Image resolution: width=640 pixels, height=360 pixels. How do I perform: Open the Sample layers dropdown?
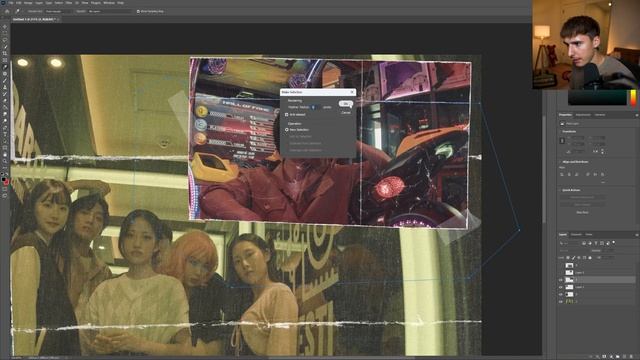click(x=110, y=11)
